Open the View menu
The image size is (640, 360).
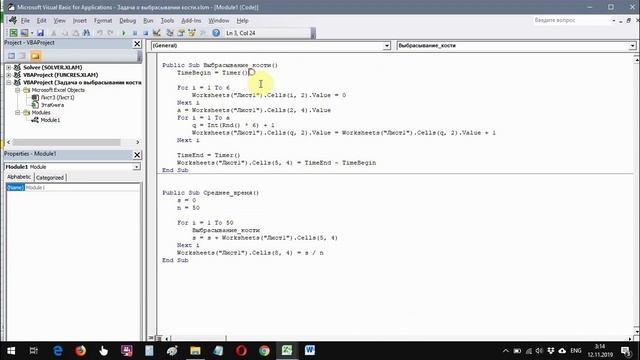click(x=60, y=20)
